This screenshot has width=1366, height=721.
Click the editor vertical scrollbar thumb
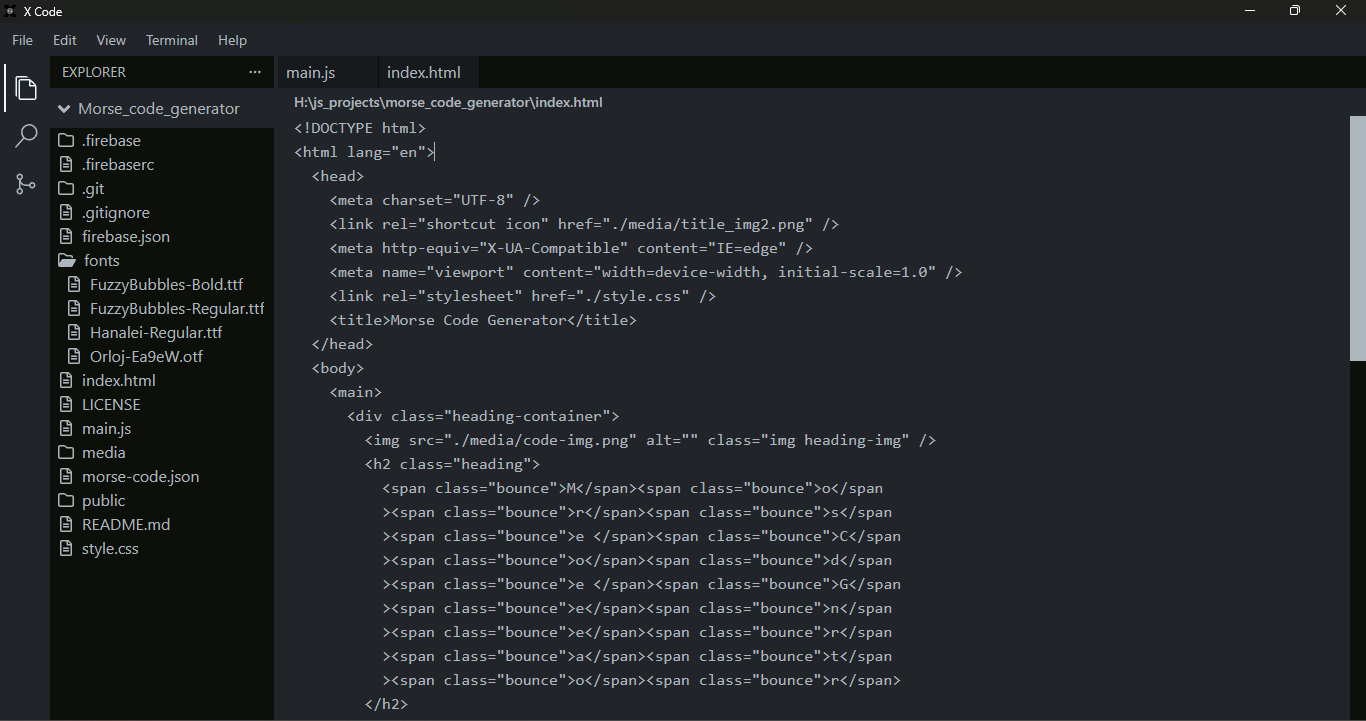tap(1357, 238)
